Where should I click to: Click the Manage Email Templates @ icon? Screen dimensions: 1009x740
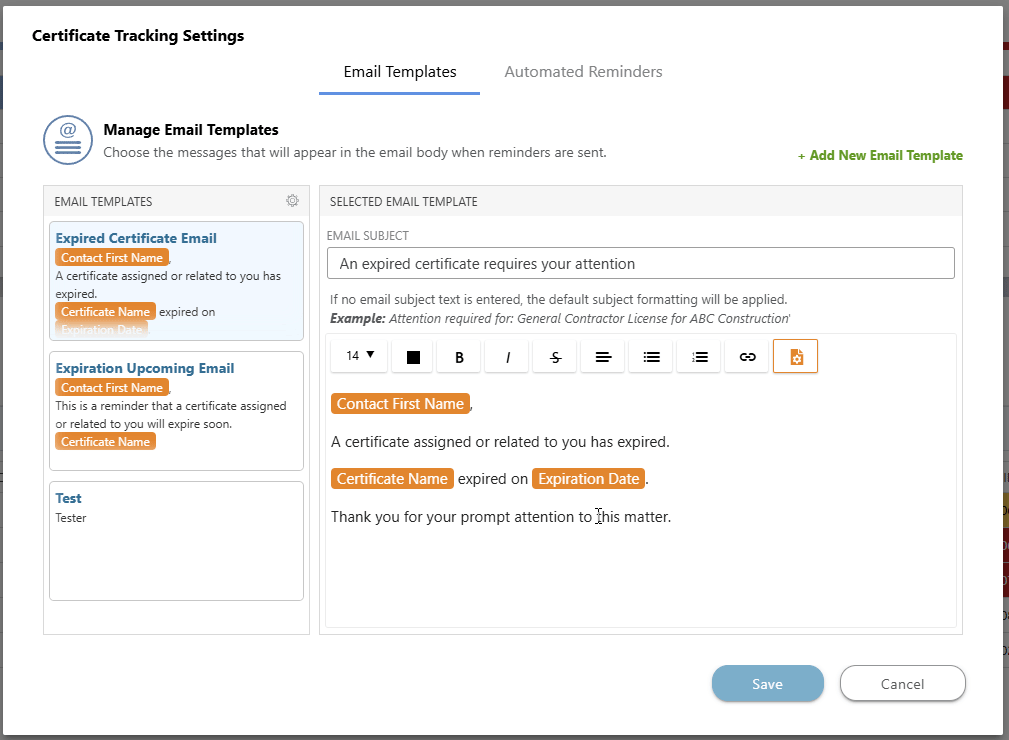click(68, 140)
